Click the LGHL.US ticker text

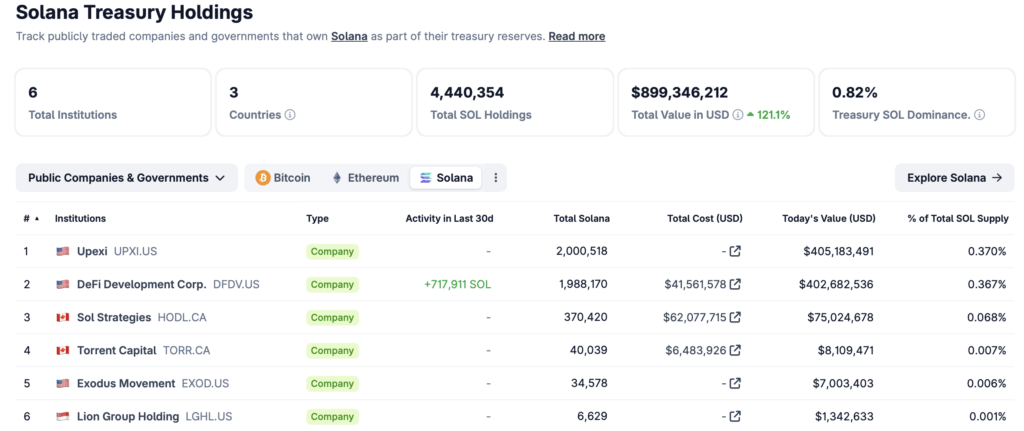click(209, 416)
